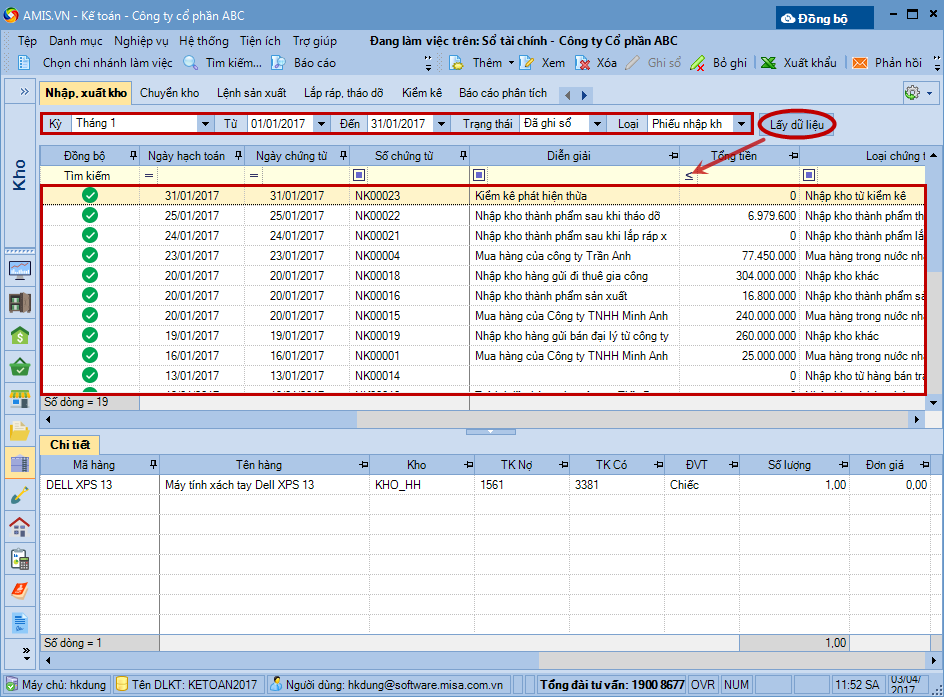944x697 pixels.
Task: Open the Nghiệp vụ menu
Action: tap(141, 41)
